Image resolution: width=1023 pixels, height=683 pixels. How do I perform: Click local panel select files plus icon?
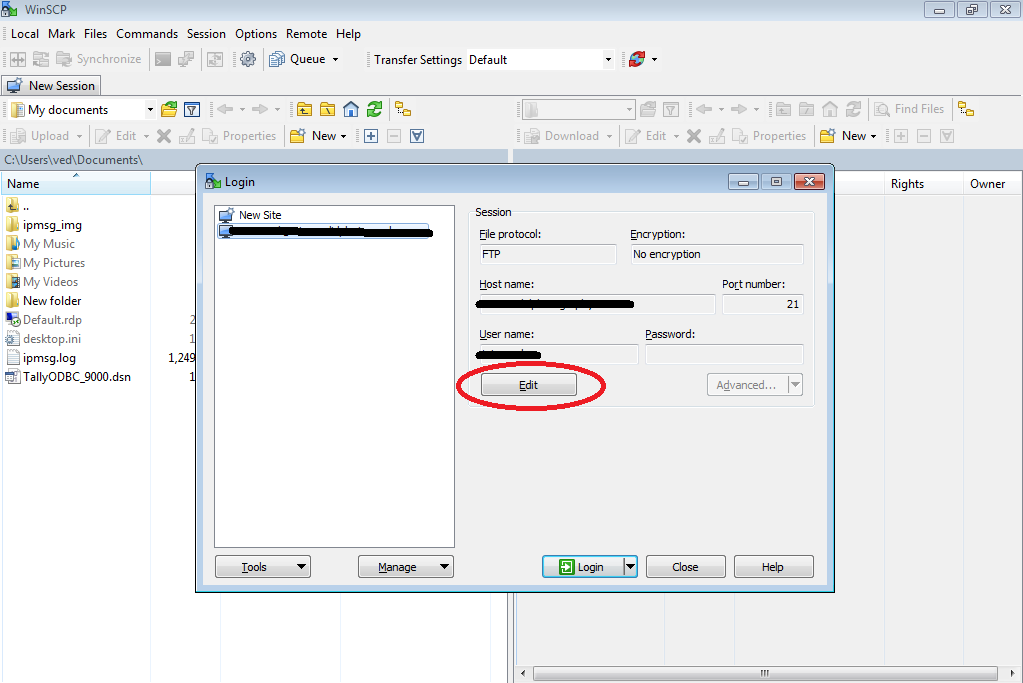(x=371, y=136)
